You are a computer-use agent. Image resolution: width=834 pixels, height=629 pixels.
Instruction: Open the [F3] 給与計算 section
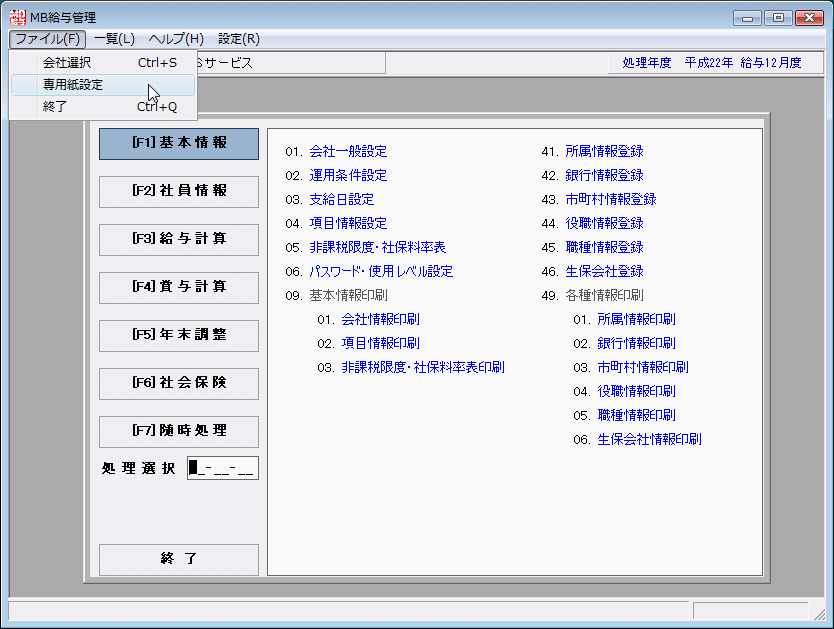click(x=179, y=239)
